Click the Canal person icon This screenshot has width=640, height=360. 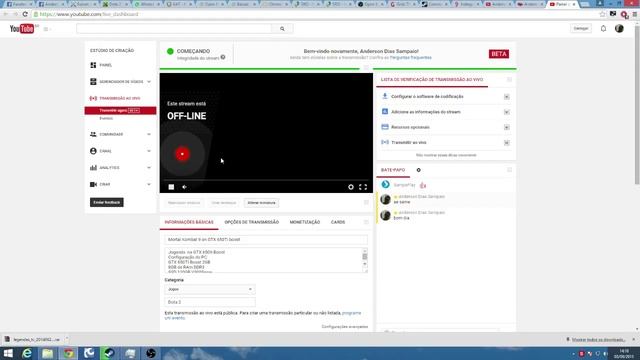click(x=93, y=151)
